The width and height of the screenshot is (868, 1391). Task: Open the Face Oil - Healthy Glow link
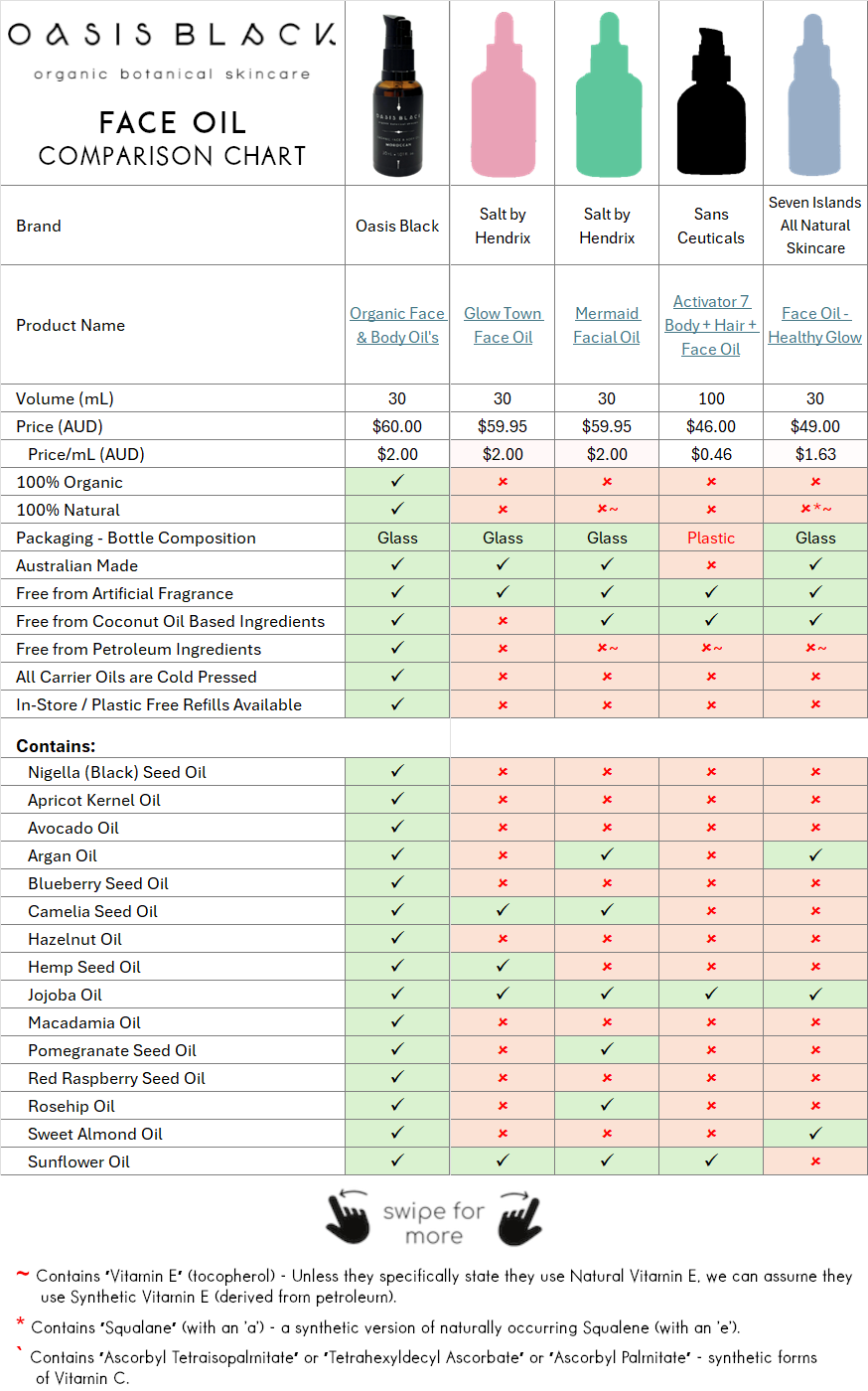tap(815, 325)
